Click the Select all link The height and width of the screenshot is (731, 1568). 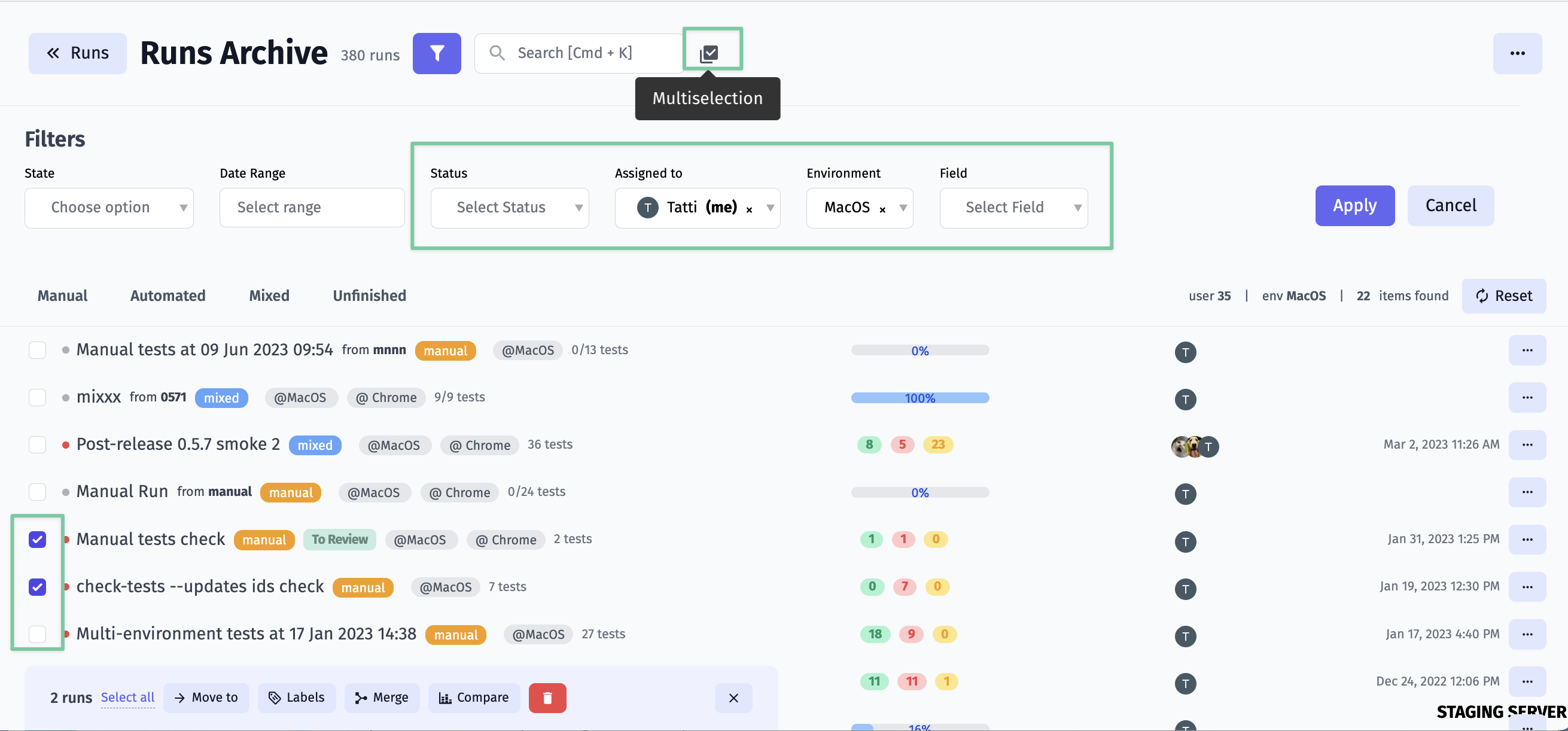127,698
